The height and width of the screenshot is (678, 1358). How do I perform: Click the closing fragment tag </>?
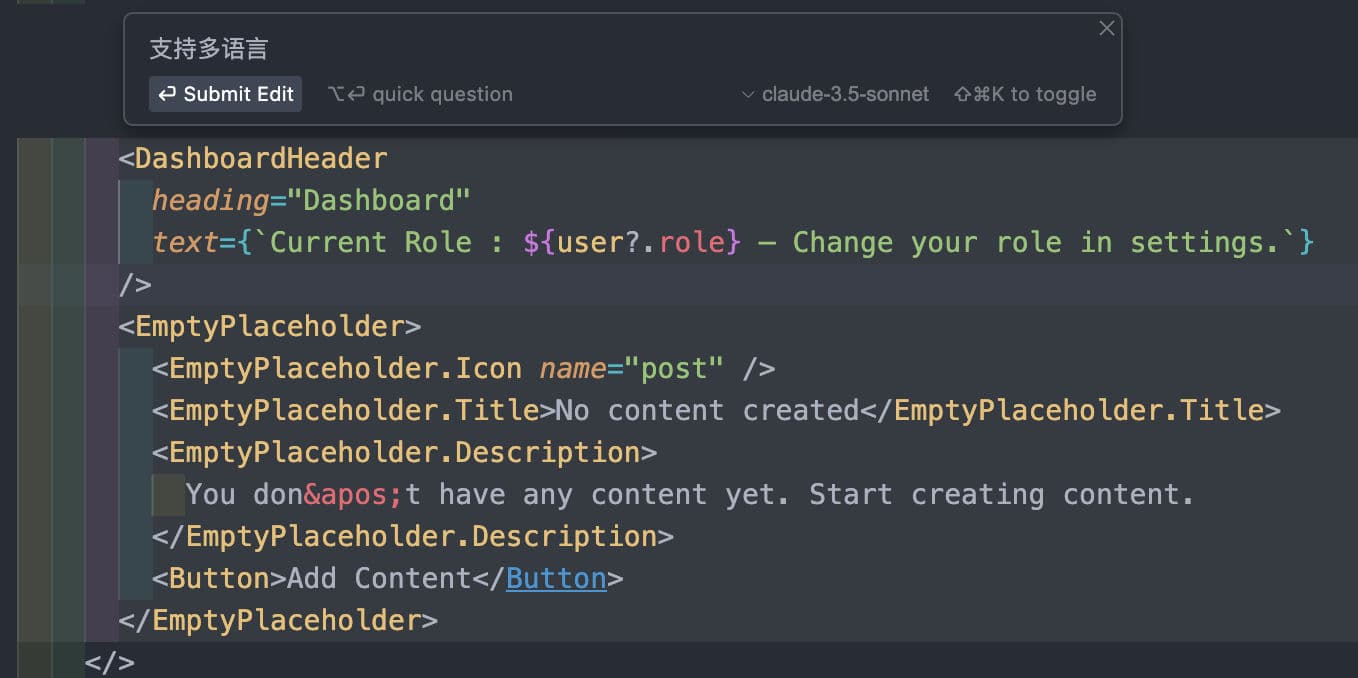109,662
